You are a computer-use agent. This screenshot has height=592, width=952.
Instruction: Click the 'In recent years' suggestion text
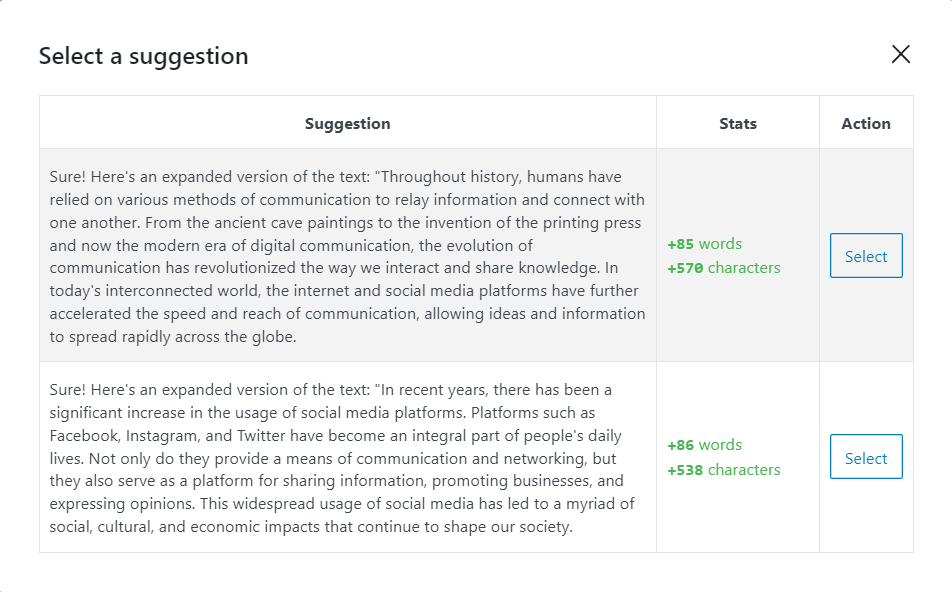[342, 458]
